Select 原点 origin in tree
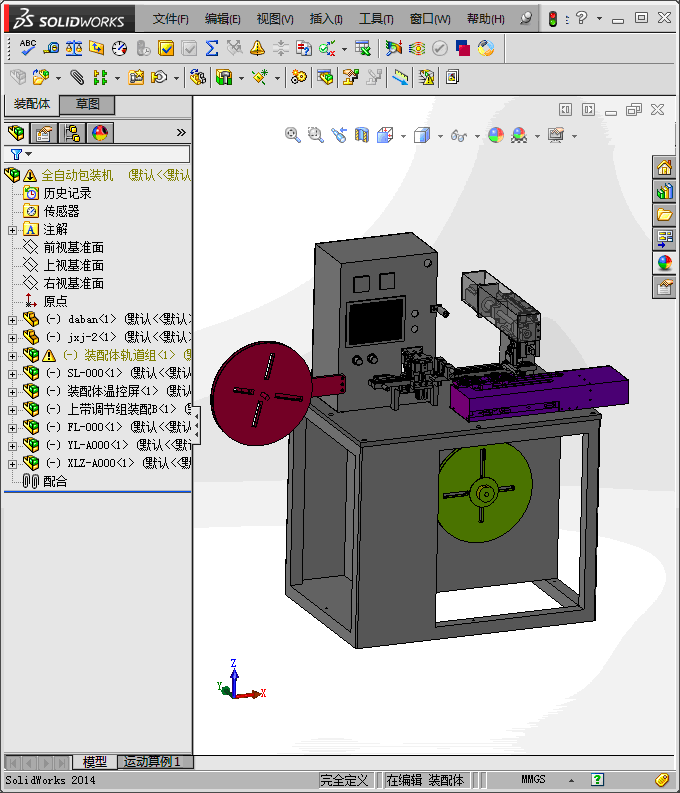Viewport: 680px width, 793px height. click(x=56, y=301)
